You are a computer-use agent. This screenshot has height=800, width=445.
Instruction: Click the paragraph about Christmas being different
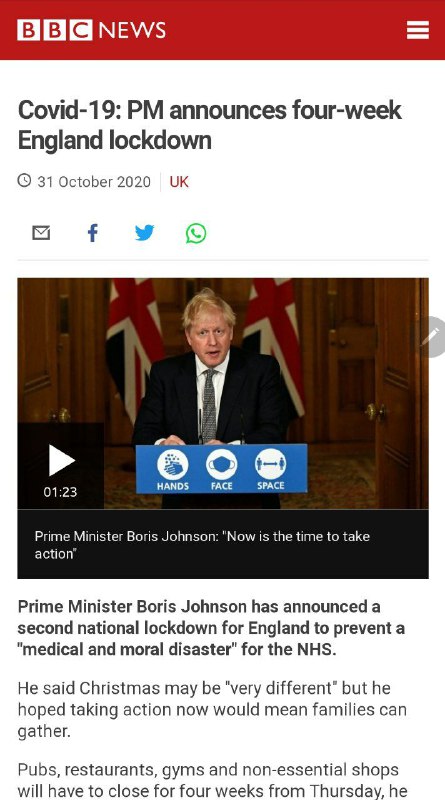212,709
